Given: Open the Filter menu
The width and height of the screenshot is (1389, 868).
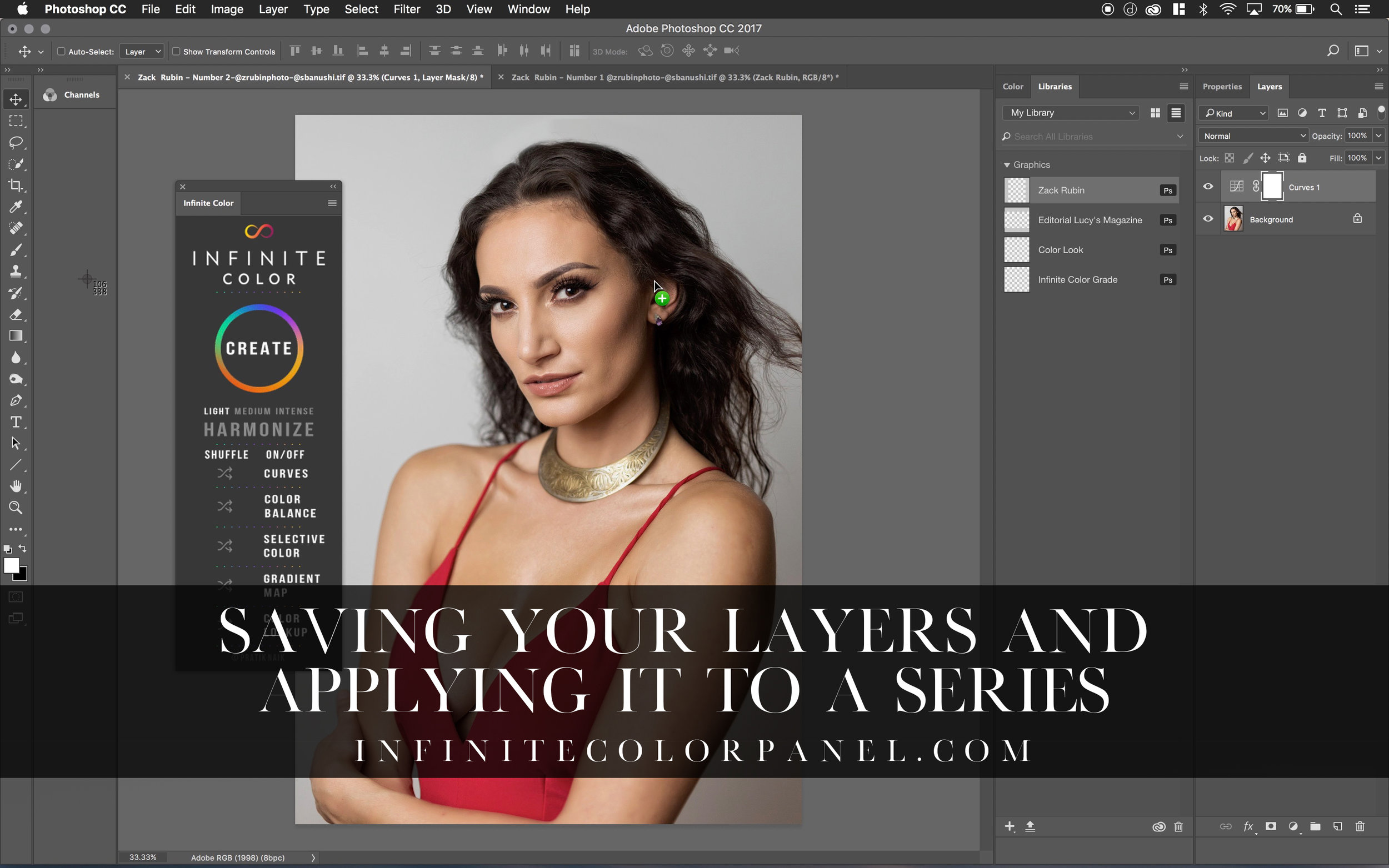Looking at the screenshot, I should tap(407, 9).
